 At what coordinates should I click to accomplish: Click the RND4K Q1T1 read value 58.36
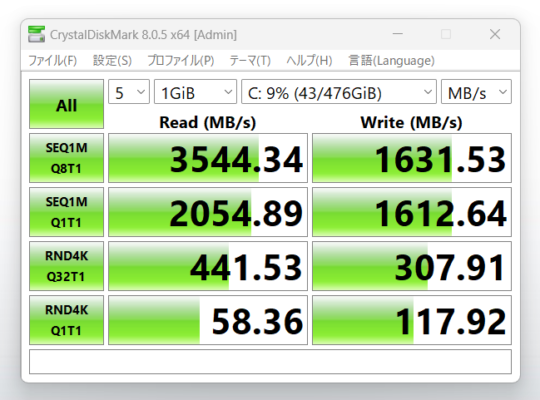point(208,320)
